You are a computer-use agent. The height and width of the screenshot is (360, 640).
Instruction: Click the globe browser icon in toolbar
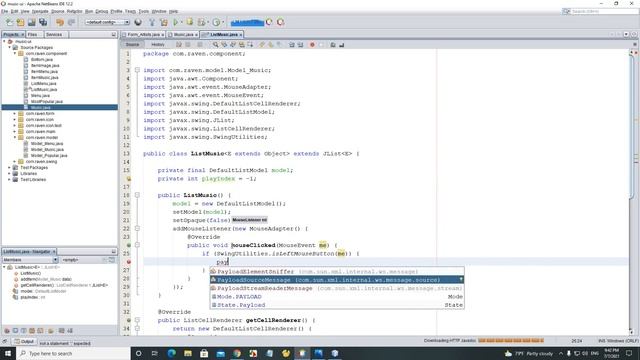coord(138,22)
